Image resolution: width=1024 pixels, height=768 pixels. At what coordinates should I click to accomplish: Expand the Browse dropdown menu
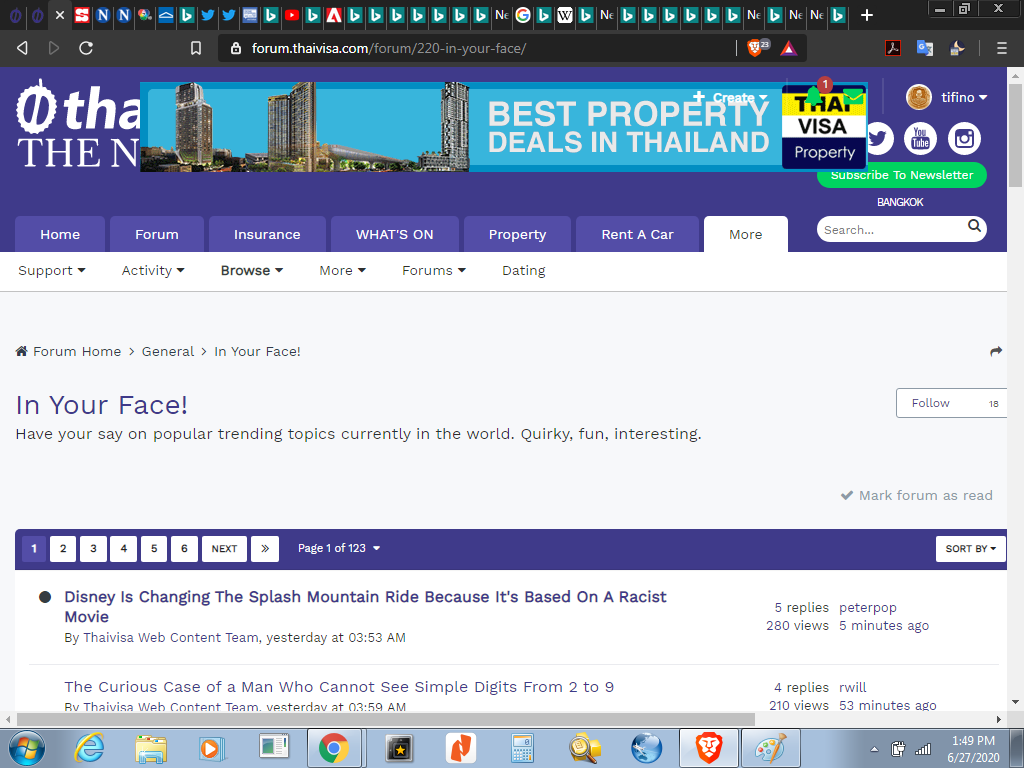[x=251, y=270]
